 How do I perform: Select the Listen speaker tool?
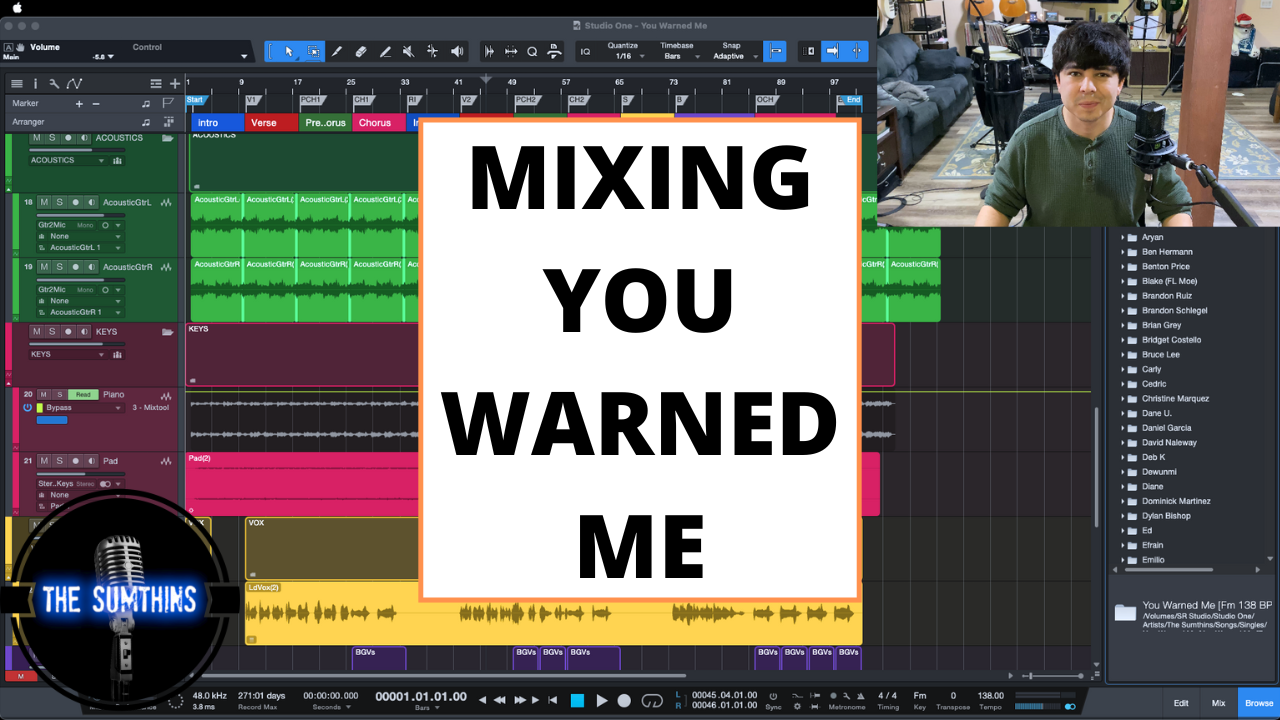457,51
